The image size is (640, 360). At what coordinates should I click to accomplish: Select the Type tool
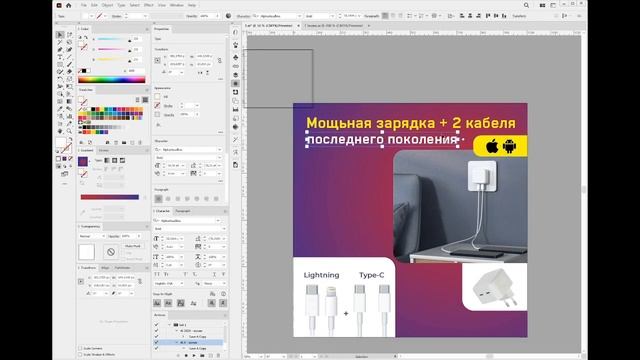(x=60, y=57)
